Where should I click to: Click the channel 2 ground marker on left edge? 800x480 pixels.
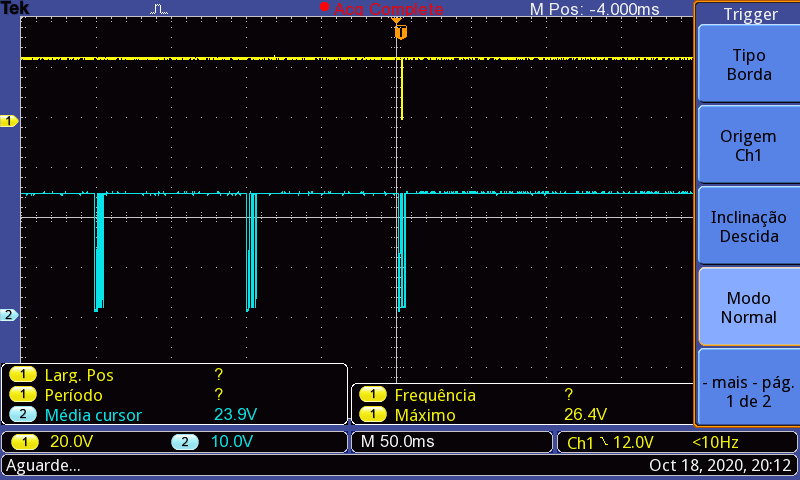[x=9, y=315]
